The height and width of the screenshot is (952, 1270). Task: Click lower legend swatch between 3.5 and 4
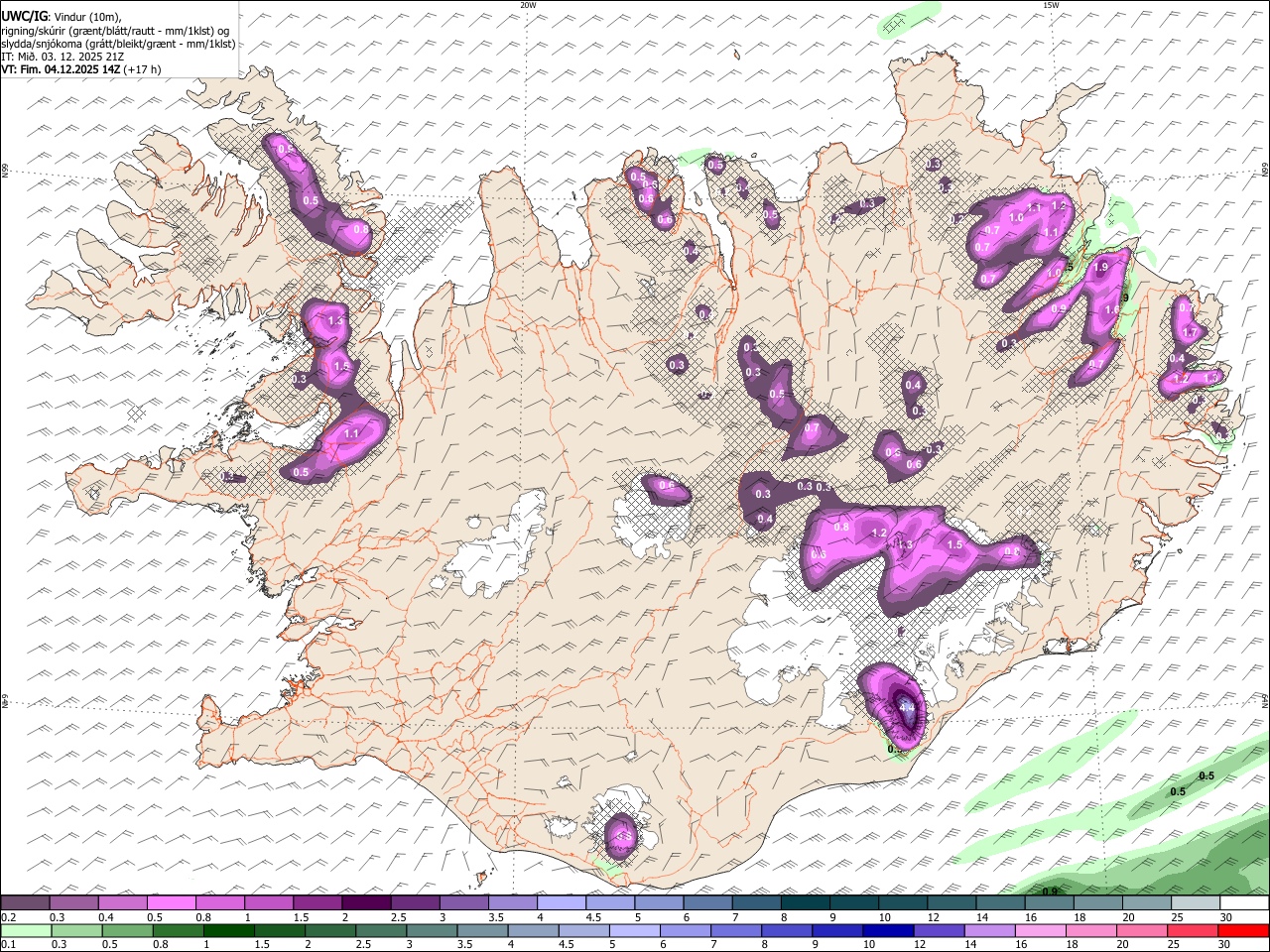click(x=483, y=931)
